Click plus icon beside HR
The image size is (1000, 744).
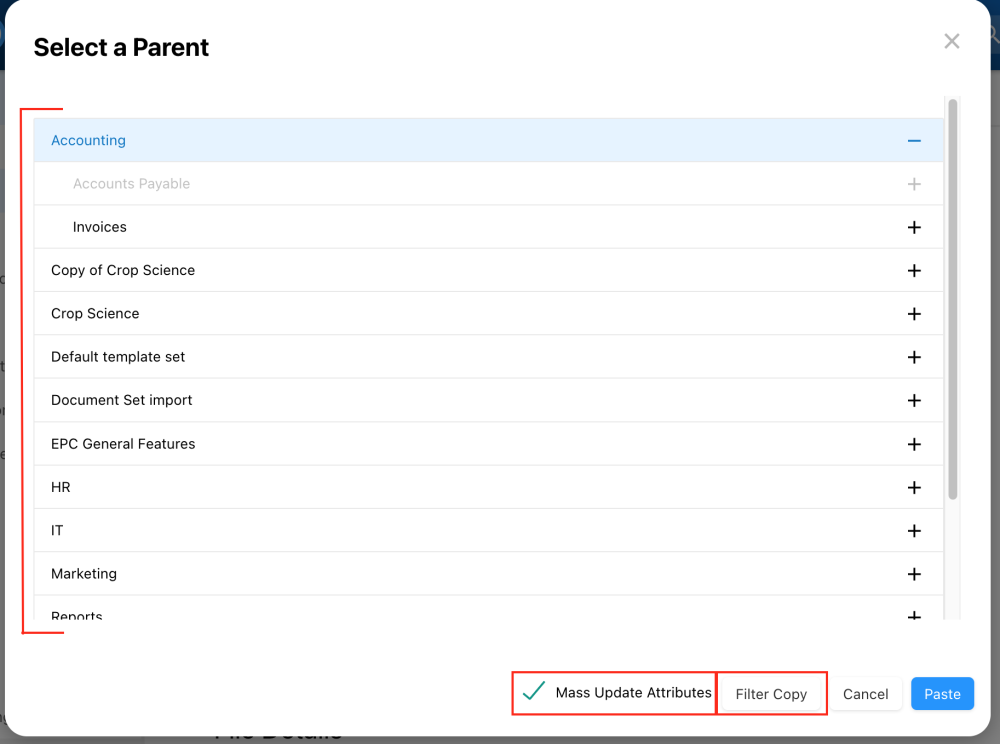click(913, 488)
